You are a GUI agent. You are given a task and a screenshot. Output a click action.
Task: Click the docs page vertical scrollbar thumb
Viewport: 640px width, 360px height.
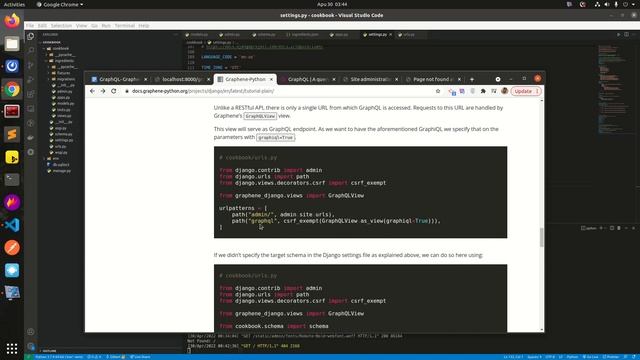(542, 237)
